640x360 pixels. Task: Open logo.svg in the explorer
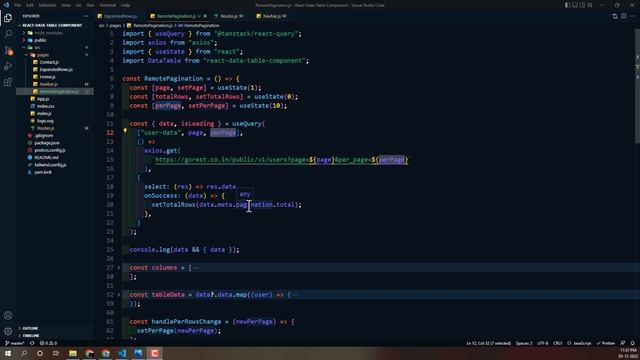coord(45,121)
